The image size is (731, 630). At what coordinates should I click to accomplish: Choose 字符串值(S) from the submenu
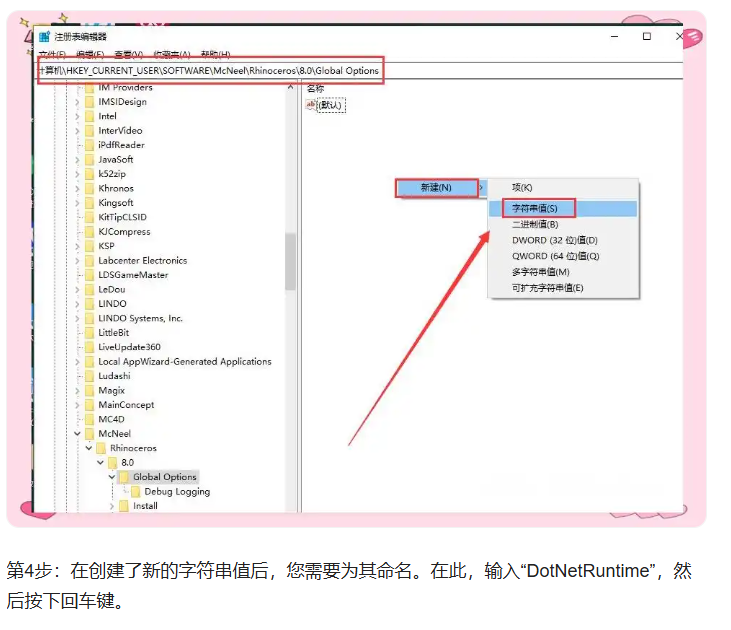[529, 209]
